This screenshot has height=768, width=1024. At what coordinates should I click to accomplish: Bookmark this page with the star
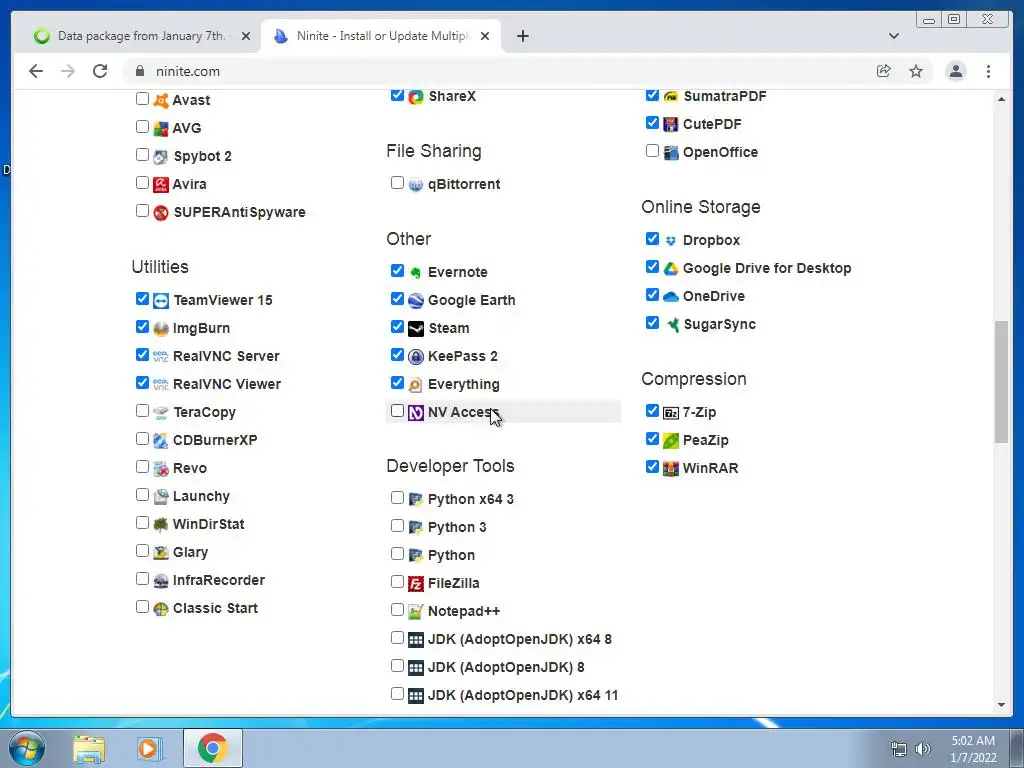[x=916, y=71]
